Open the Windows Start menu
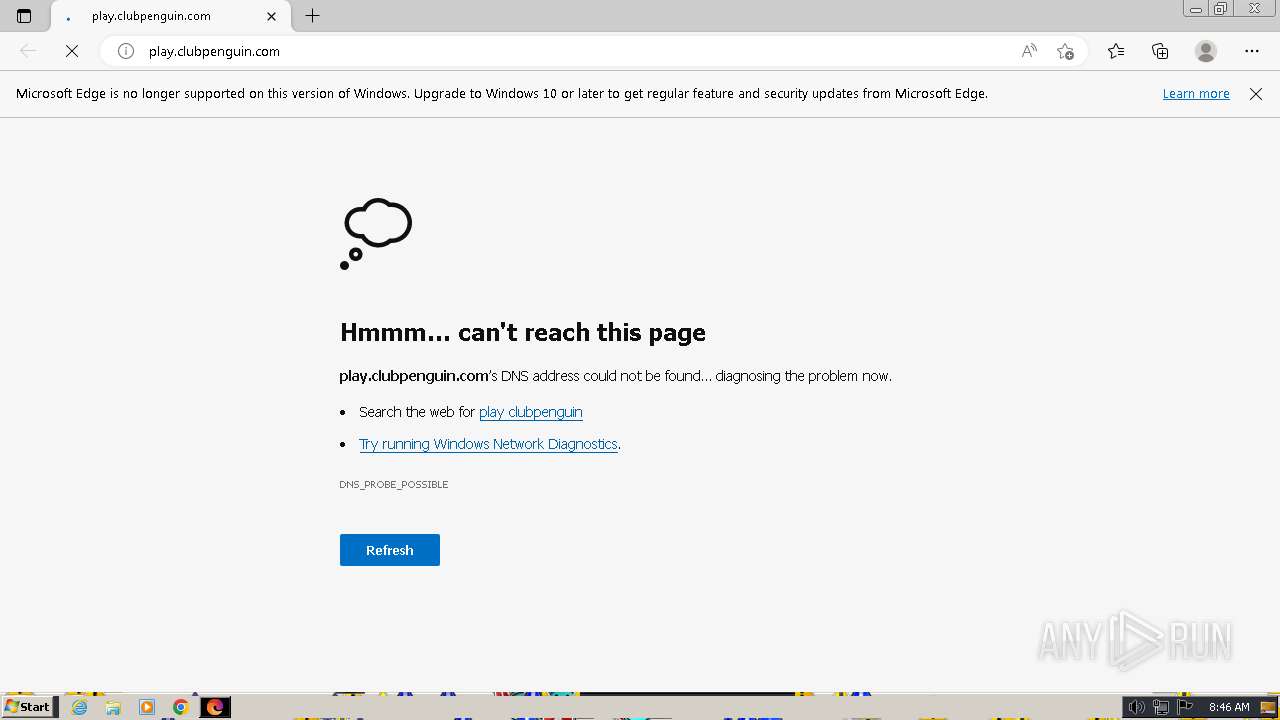Image resolution: width=1280 pixels, height=720 pixels. coord(28,707)
